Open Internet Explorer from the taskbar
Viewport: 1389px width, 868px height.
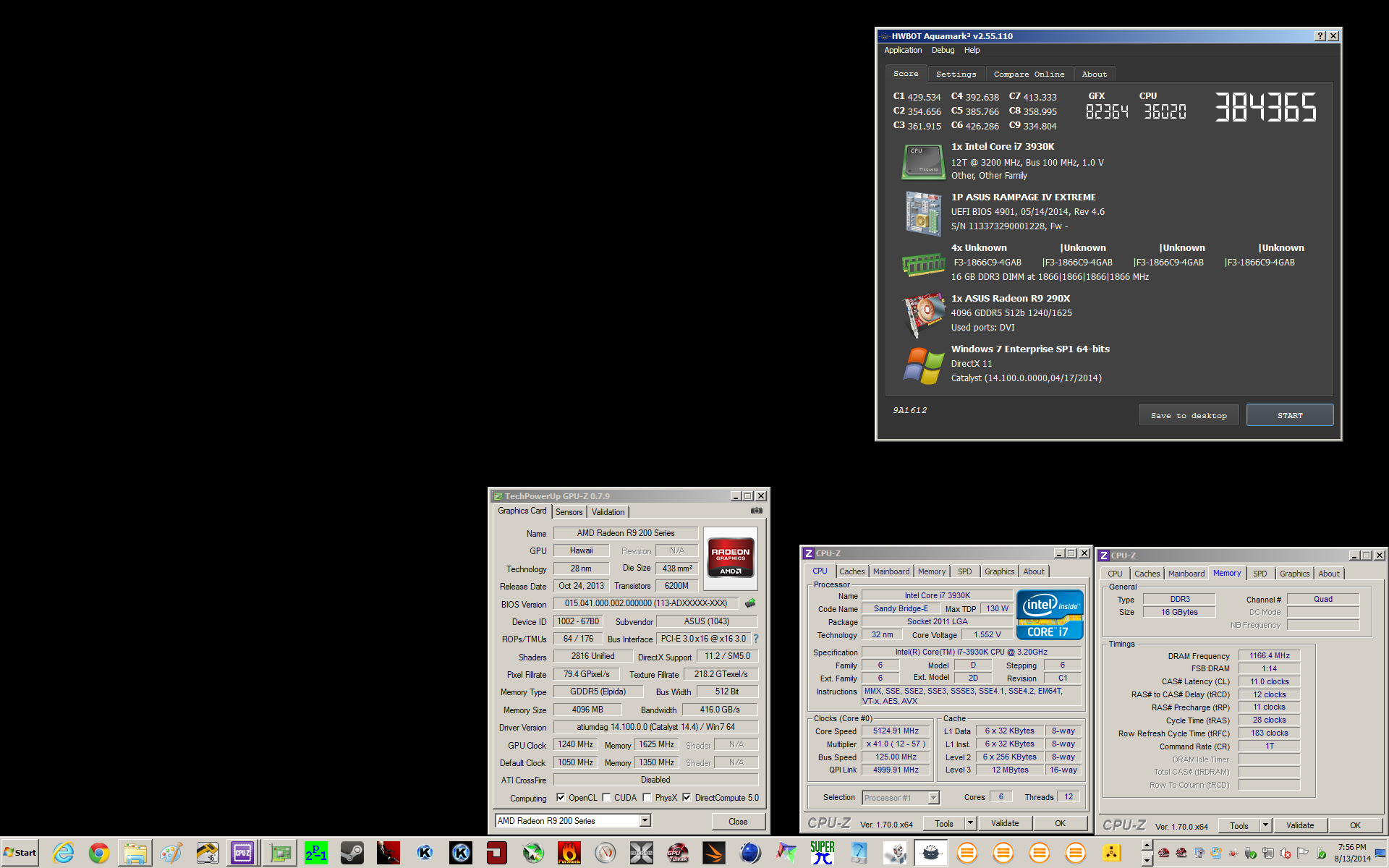63,853
